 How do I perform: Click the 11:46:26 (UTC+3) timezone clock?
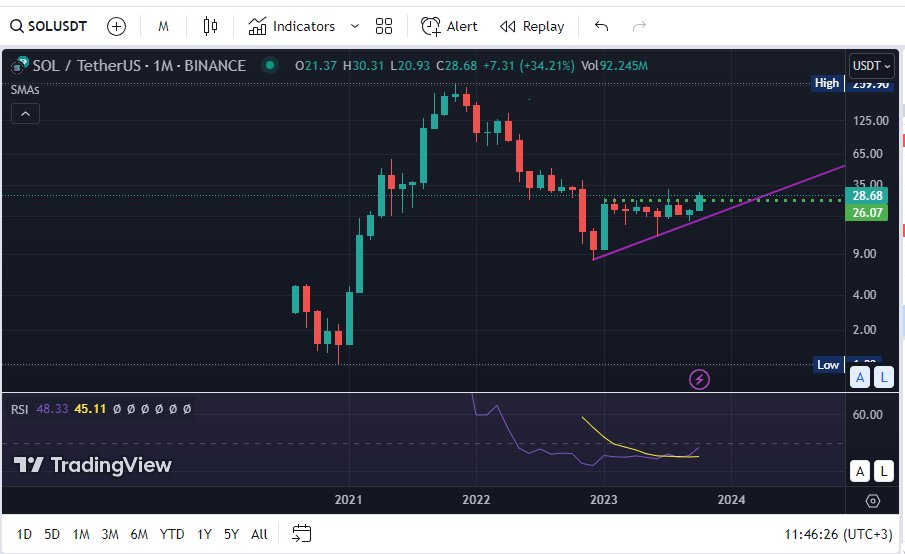coord(838,534)
